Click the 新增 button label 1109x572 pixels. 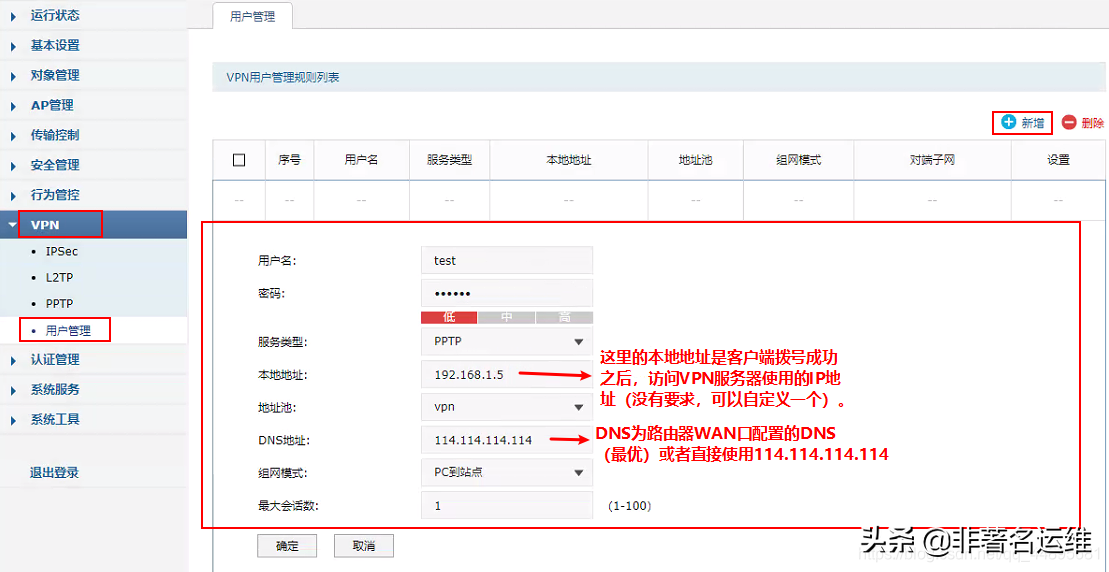coord(1032,122)
